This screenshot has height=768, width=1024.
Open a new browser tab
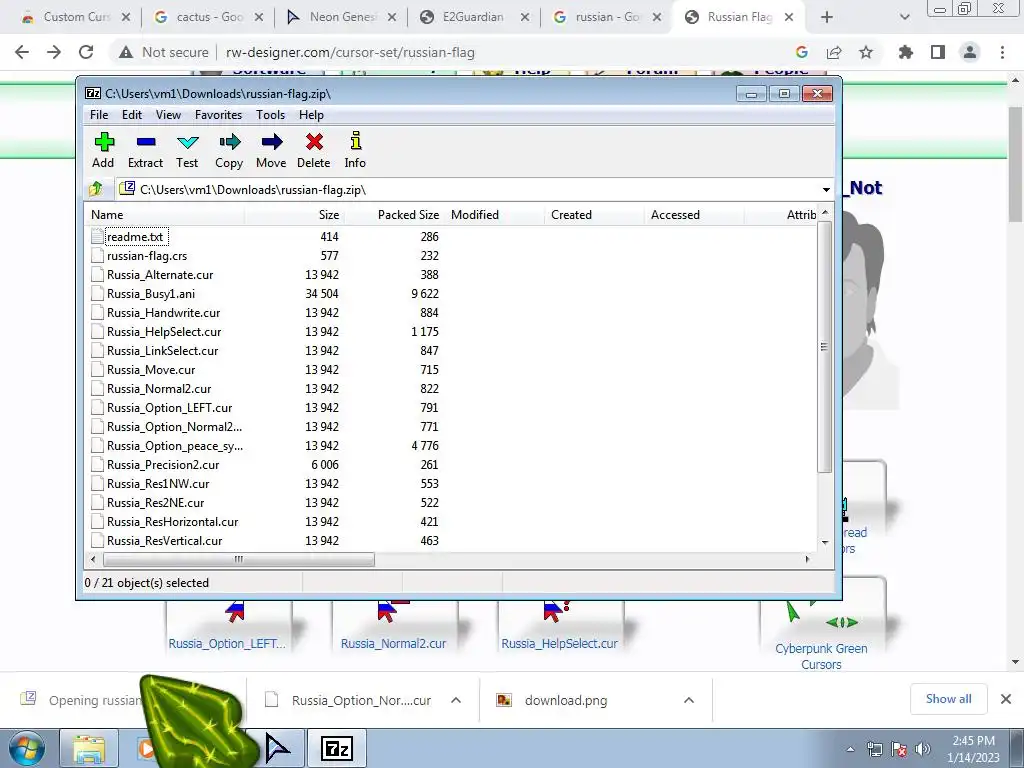pyautogui.click(x=827, y=17)
